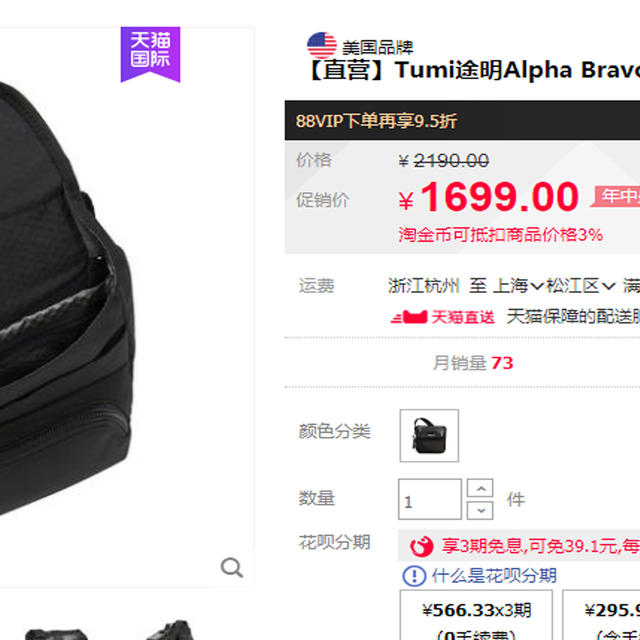Open the 上海 city dropdown

tap(518, 286)
